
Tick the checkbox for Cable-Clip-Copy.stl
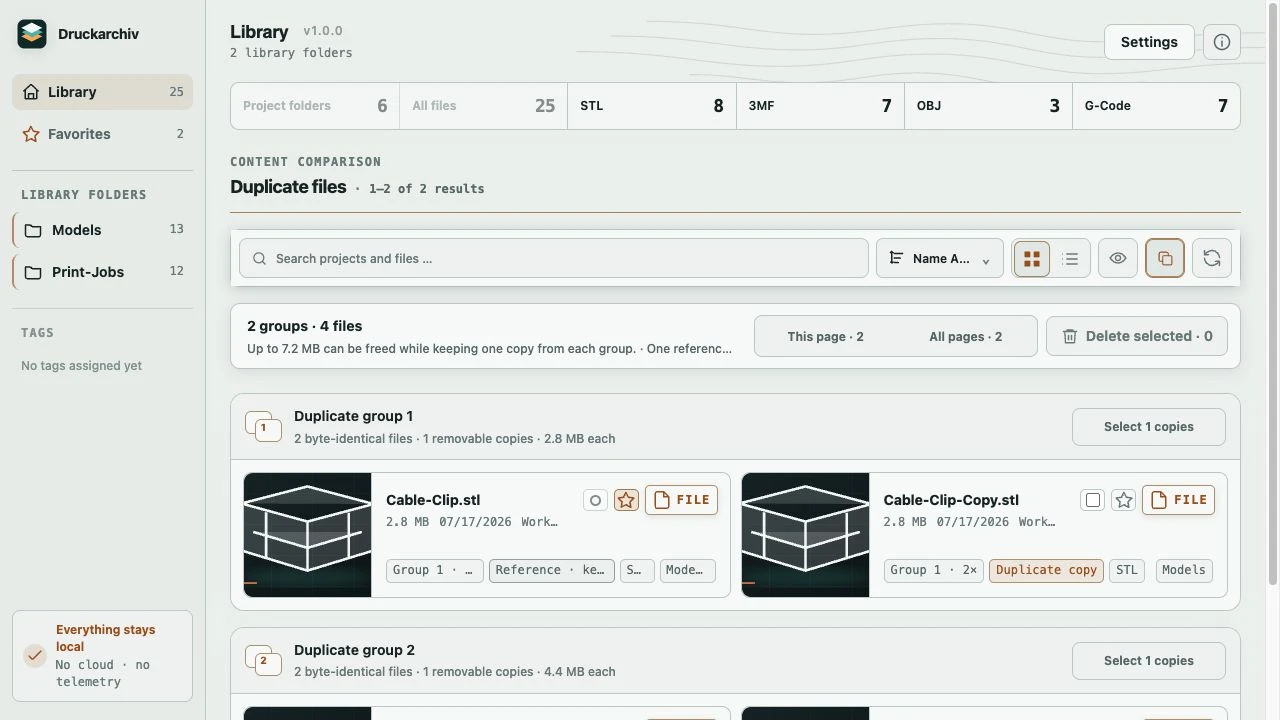point(1093,500)
